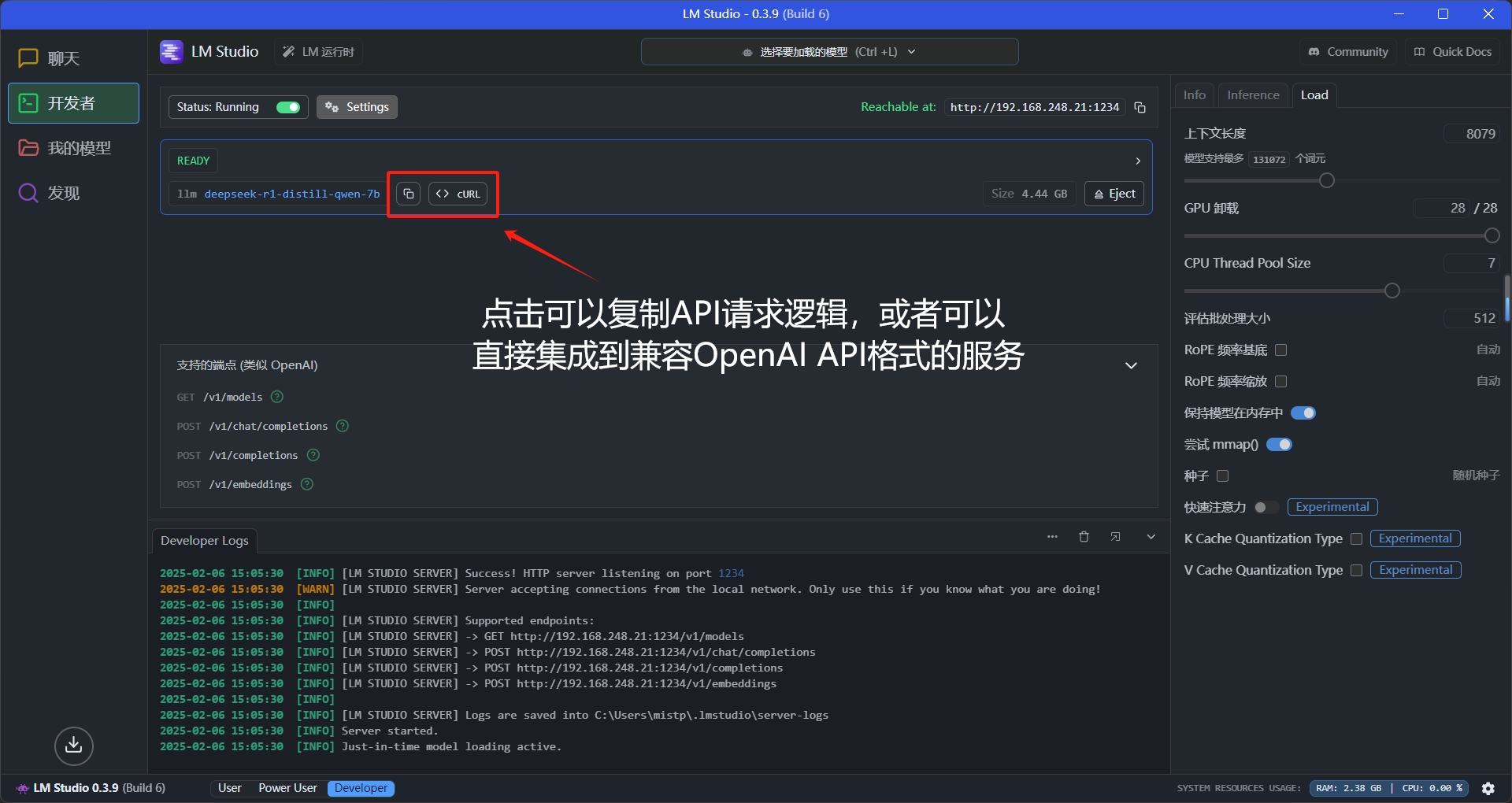Select the Developer Logs tab
This screenshot has width=1512, height=803.
click(205, 541)
